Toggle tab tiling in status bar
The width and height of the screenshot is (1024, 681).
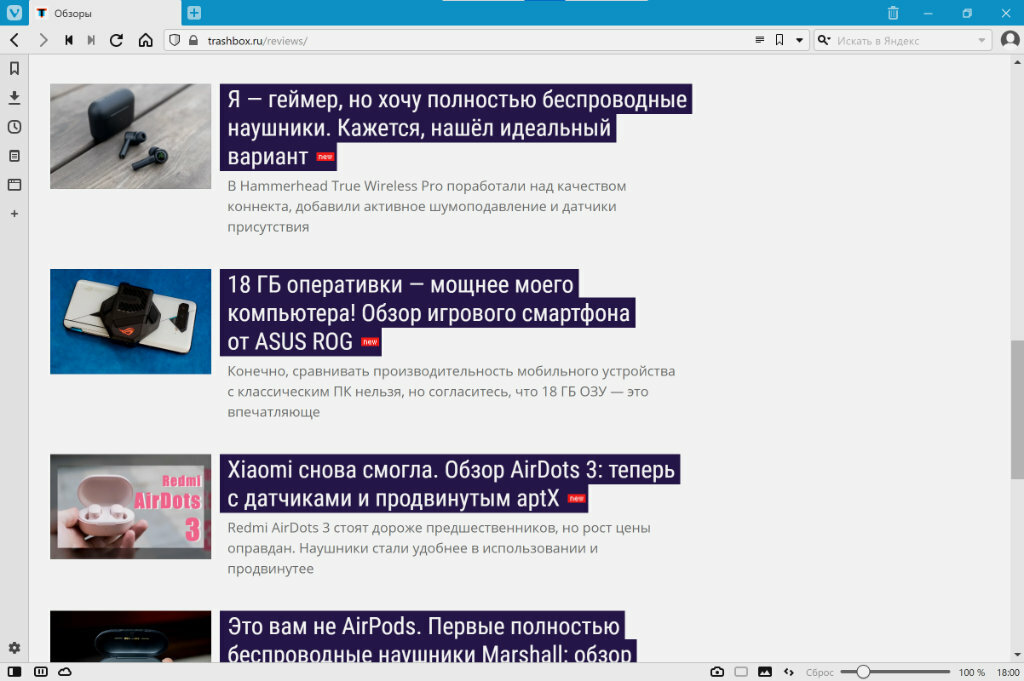coord(40,672)
